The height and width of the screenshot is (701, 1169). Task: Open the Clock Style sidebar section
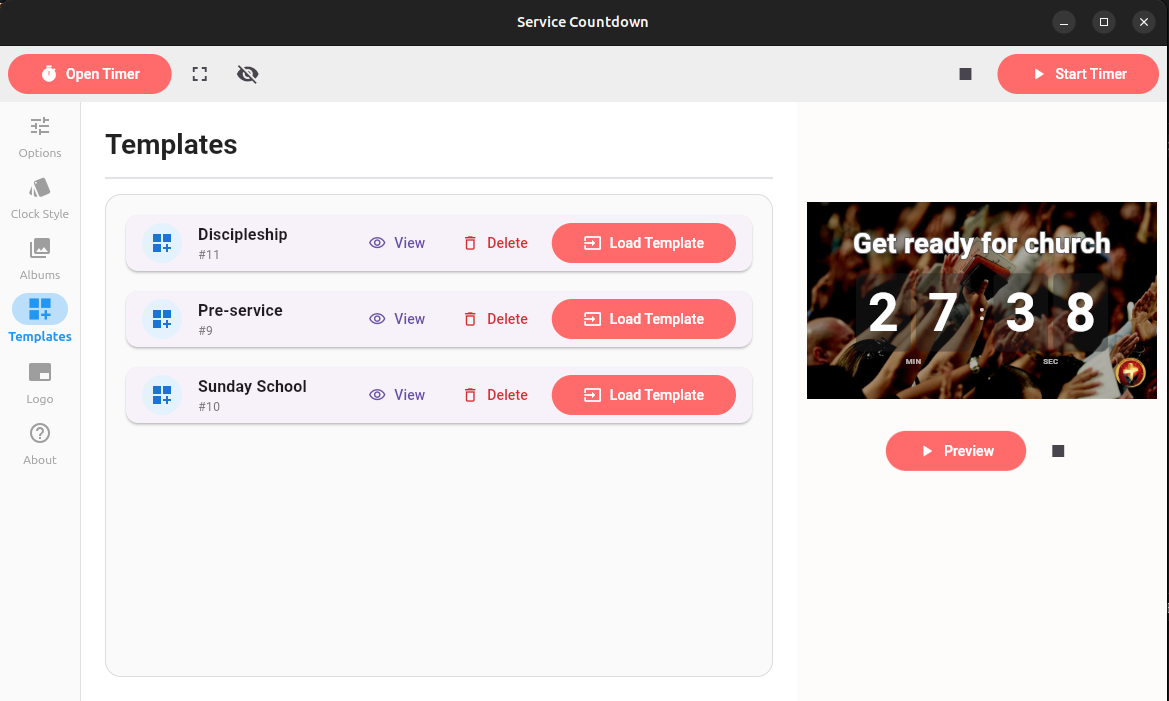[x=40, y=198]
